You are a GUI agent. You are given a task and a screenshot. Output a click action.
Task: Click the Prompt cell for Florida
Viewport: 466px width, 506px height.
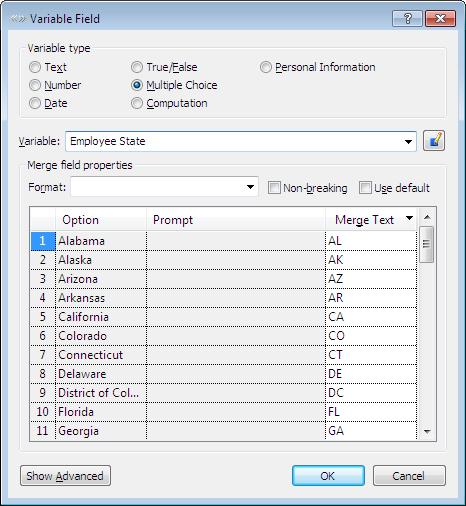[x=236, y=412]
